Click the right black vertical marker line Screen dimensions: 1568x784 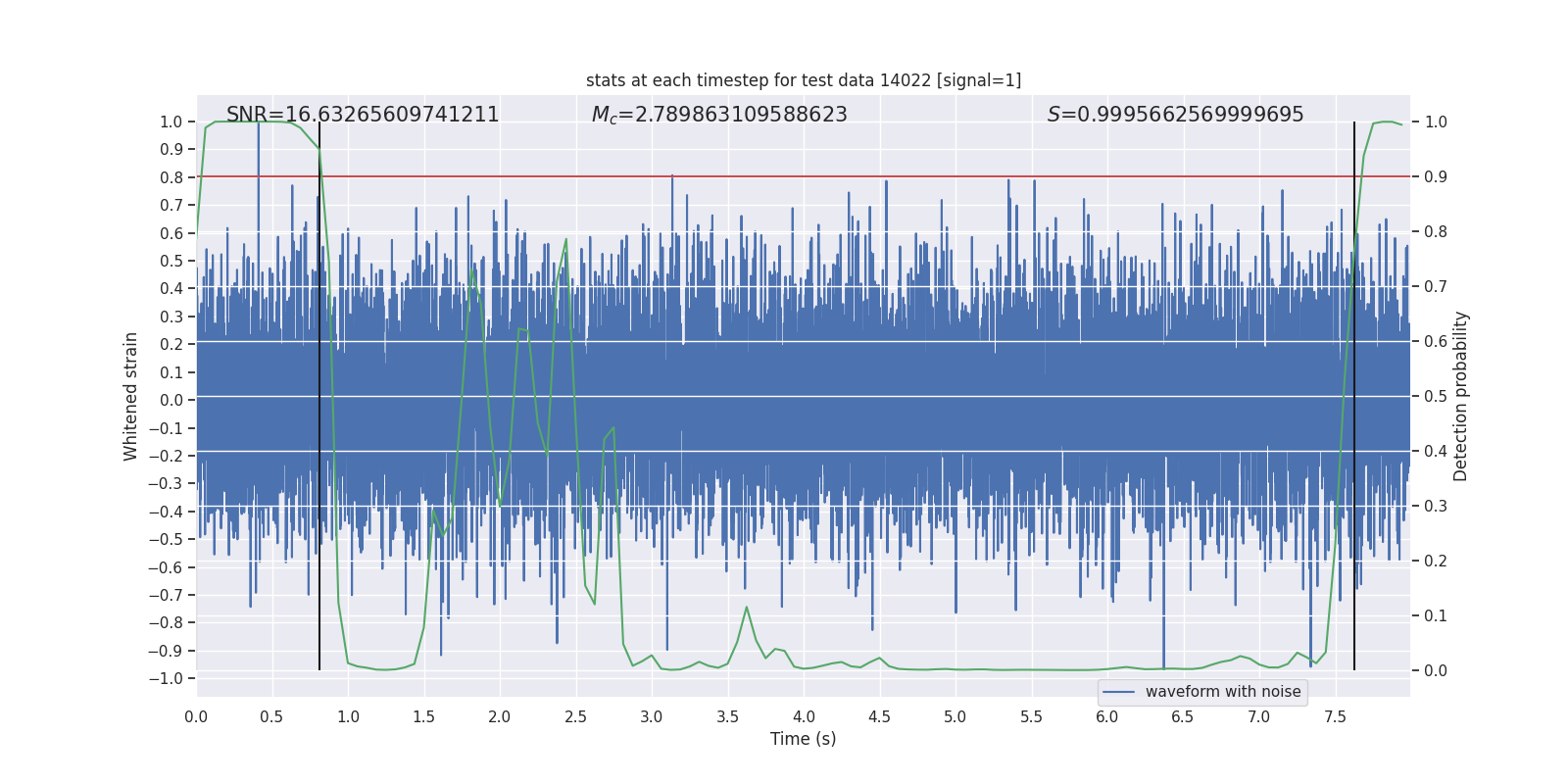(1354, 396)
